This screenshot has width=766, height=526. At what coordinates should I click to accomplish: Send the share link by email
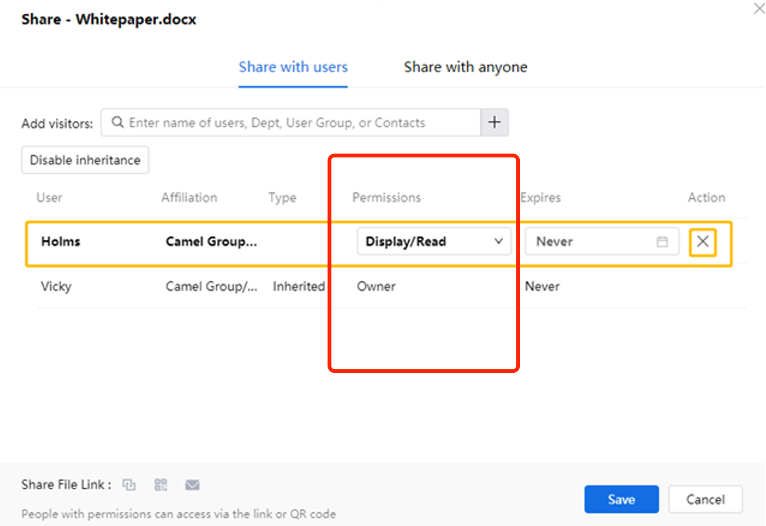click(192, 485)
